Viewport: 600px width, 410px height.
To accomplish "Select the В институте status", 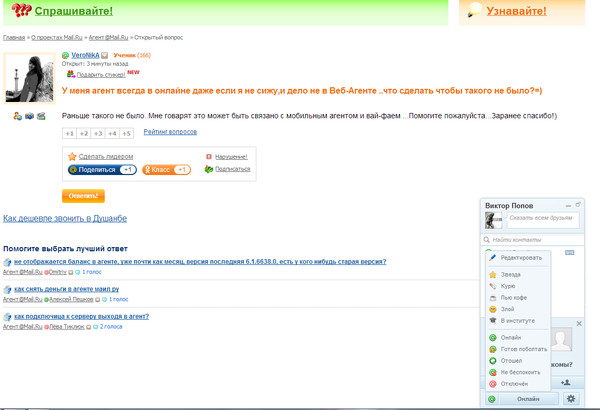I will [518, 320].
